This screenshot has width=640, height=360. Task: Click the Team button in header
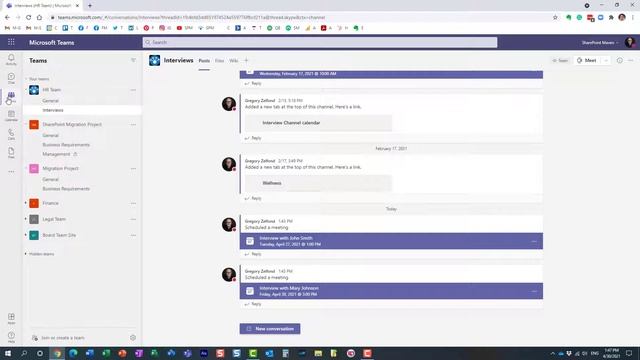(560, 60)
